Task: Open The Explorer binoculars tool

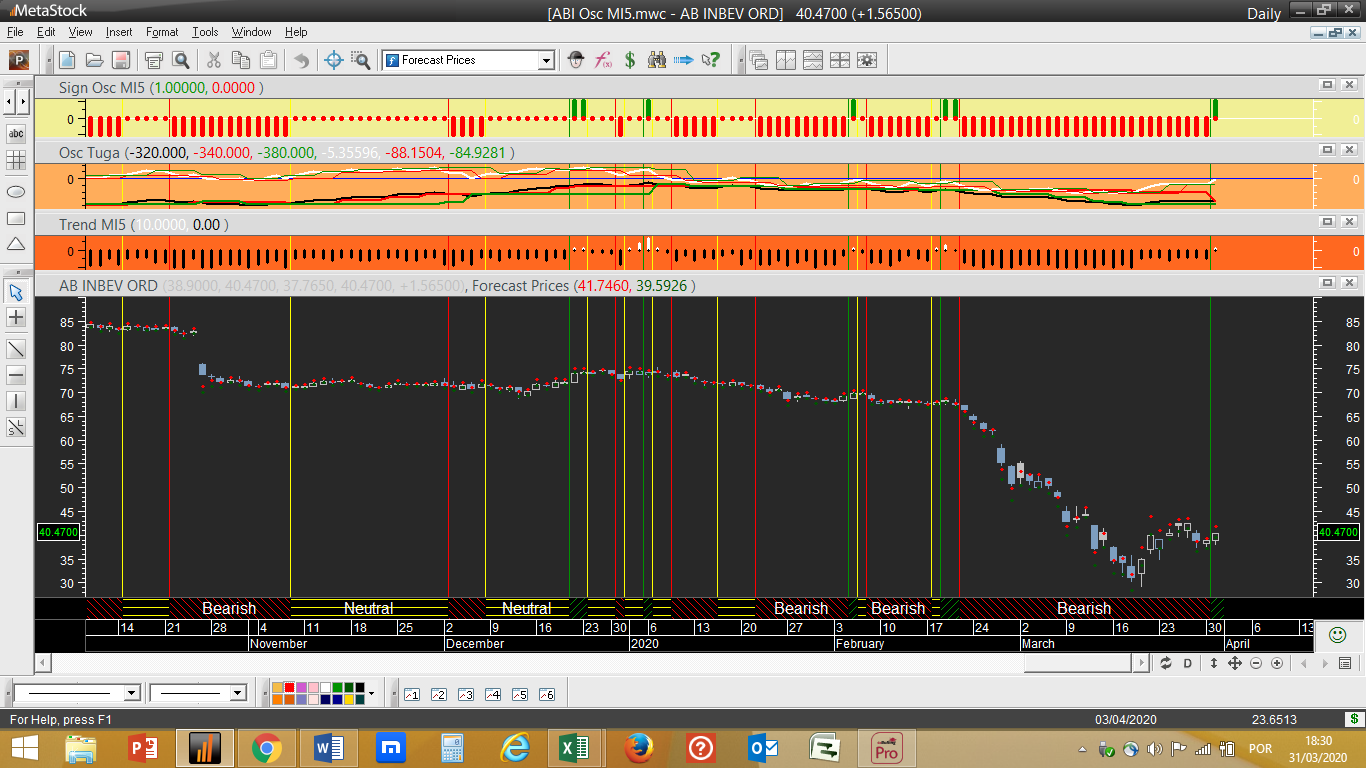Action: pos(657,60)
